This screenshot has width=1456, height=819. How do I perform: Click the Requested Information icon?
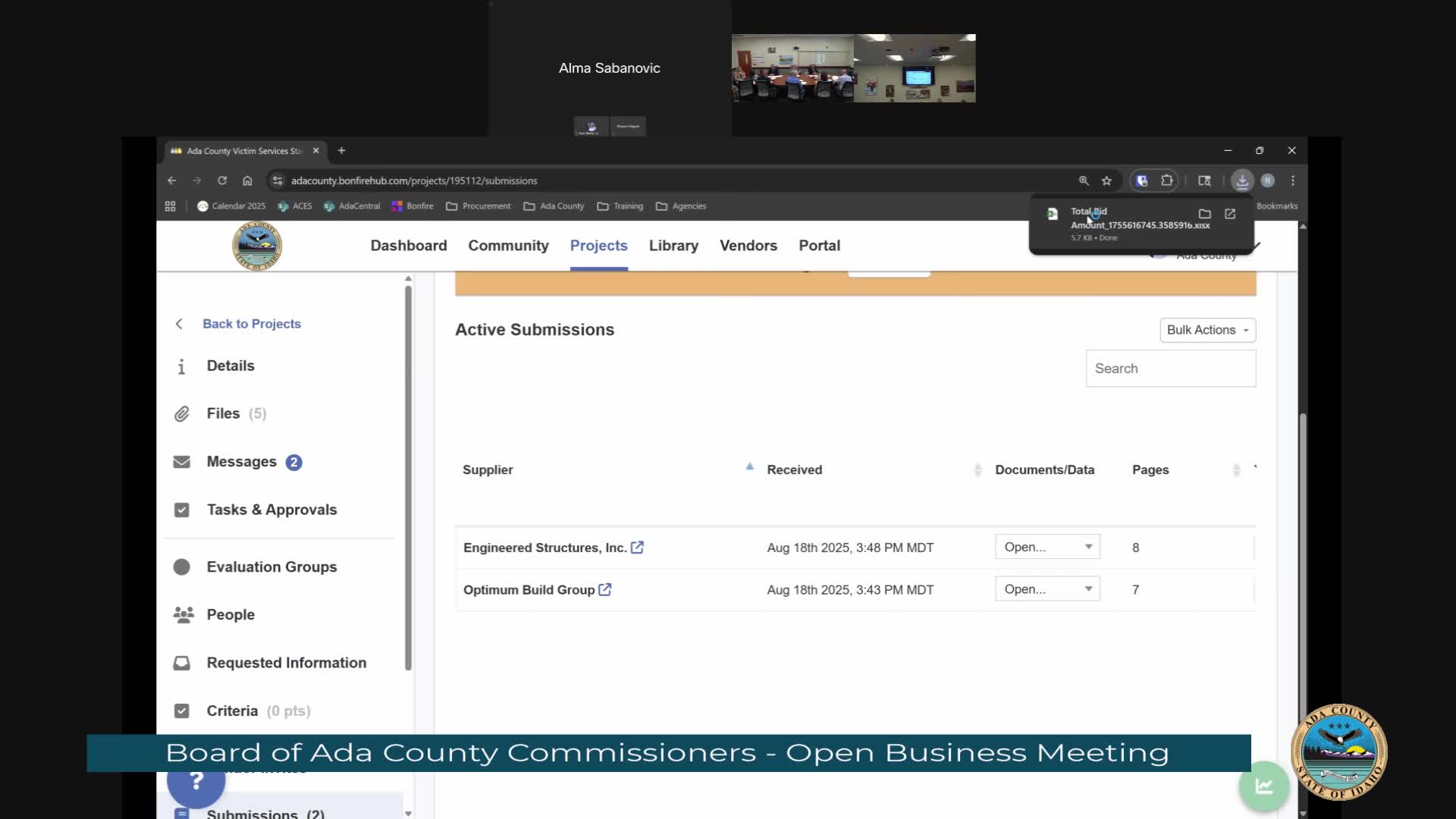click(182, 662)
